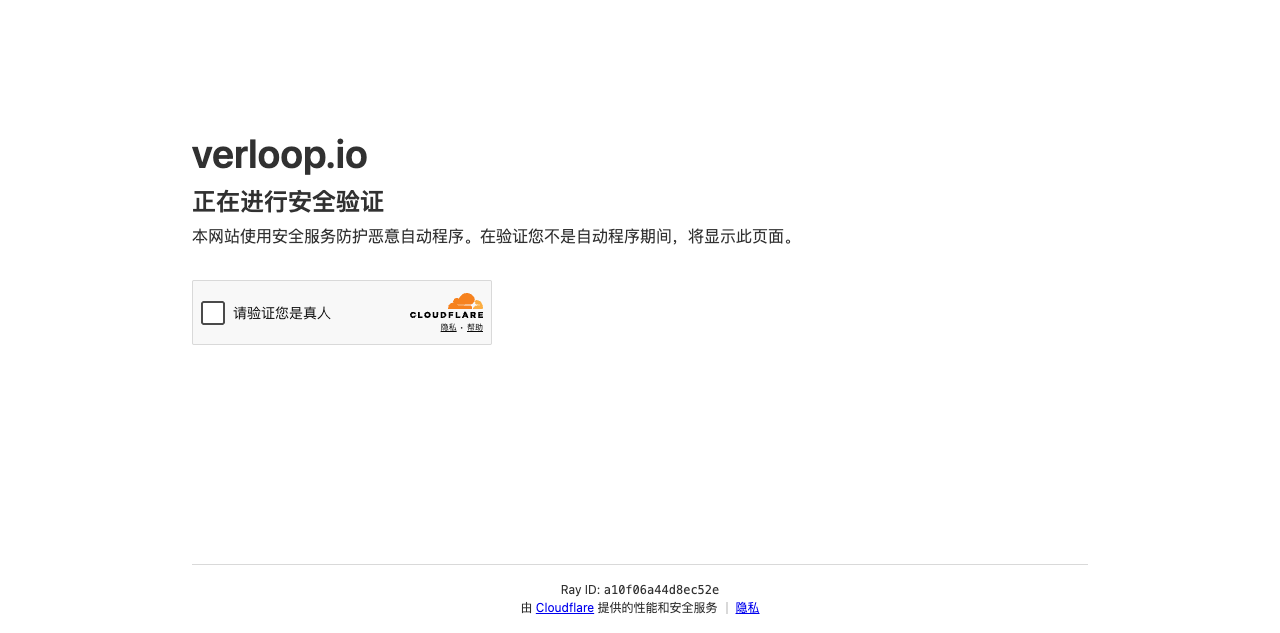Click the 正在进行安全验证 heading
This screenshot has height=633, width=1280.
pyautogui.click(x=288, y=202)
